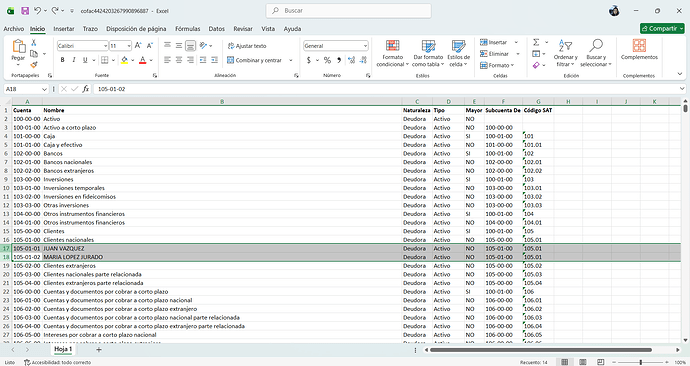Viewport: 690px width, 366px height.
Task: Decrease decimal places
Action: point(363,60)
